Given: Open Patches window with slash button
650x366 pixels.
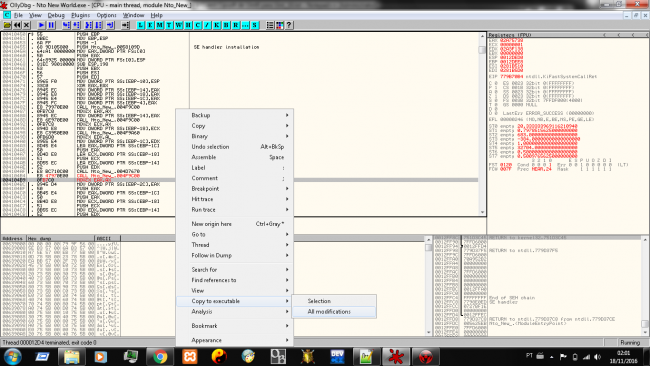Looking at the screenshot, I should tap(207, 25).
